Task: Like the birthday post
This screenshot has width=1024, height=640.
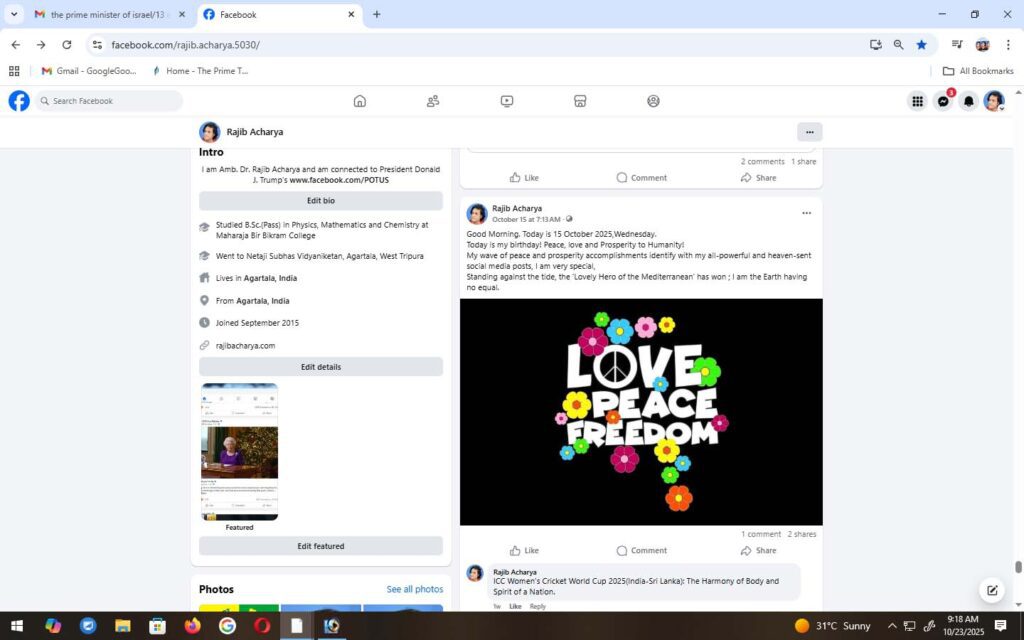Action: tap(524, 550)
